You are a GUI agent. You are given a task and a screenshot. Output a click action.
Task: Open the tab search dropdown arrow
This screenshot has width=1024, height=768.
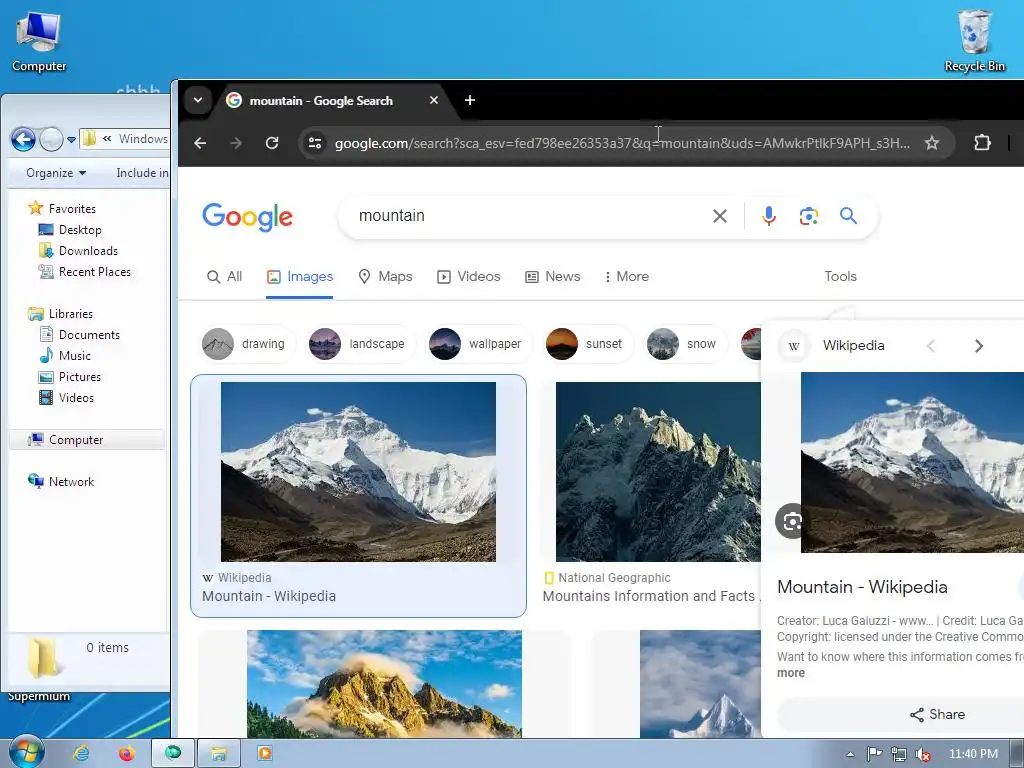click(197, 100)
